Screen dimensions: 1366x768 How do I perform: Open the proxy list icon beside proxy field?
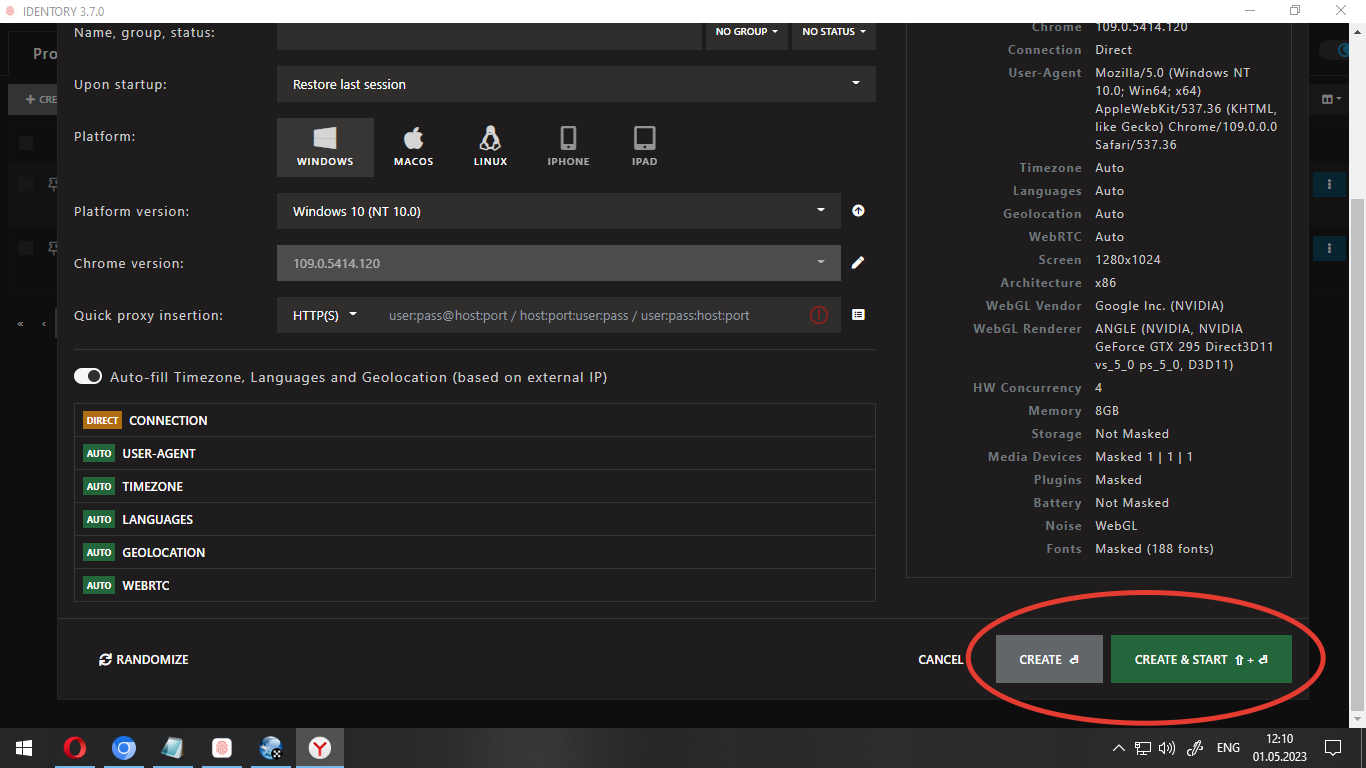858,315
